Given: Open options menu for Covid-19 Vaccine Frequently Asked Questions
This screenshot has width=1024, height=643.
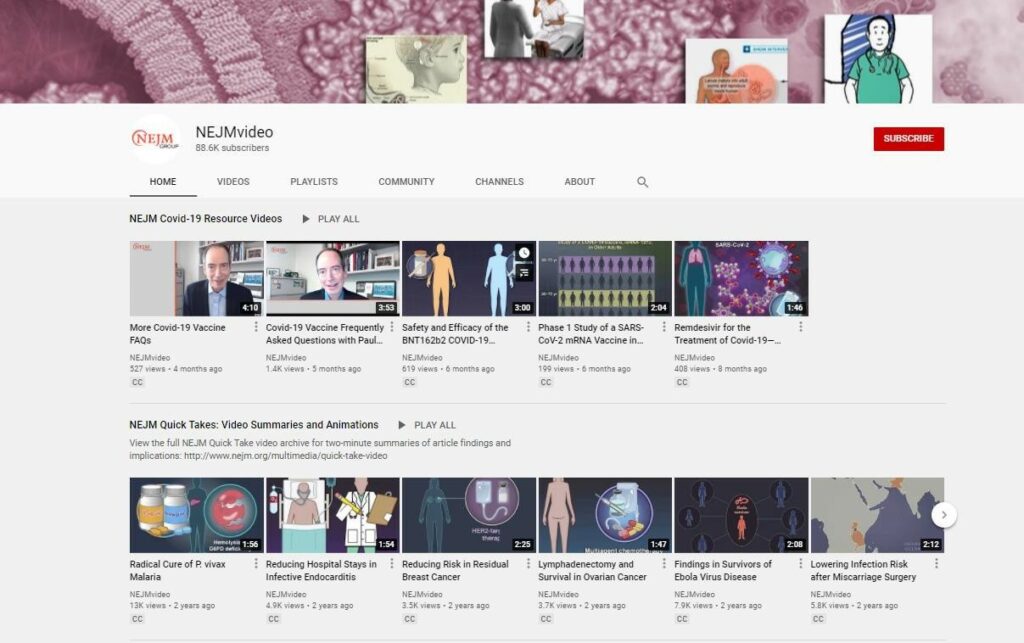Looking at the screenshot, I should 392,327.
